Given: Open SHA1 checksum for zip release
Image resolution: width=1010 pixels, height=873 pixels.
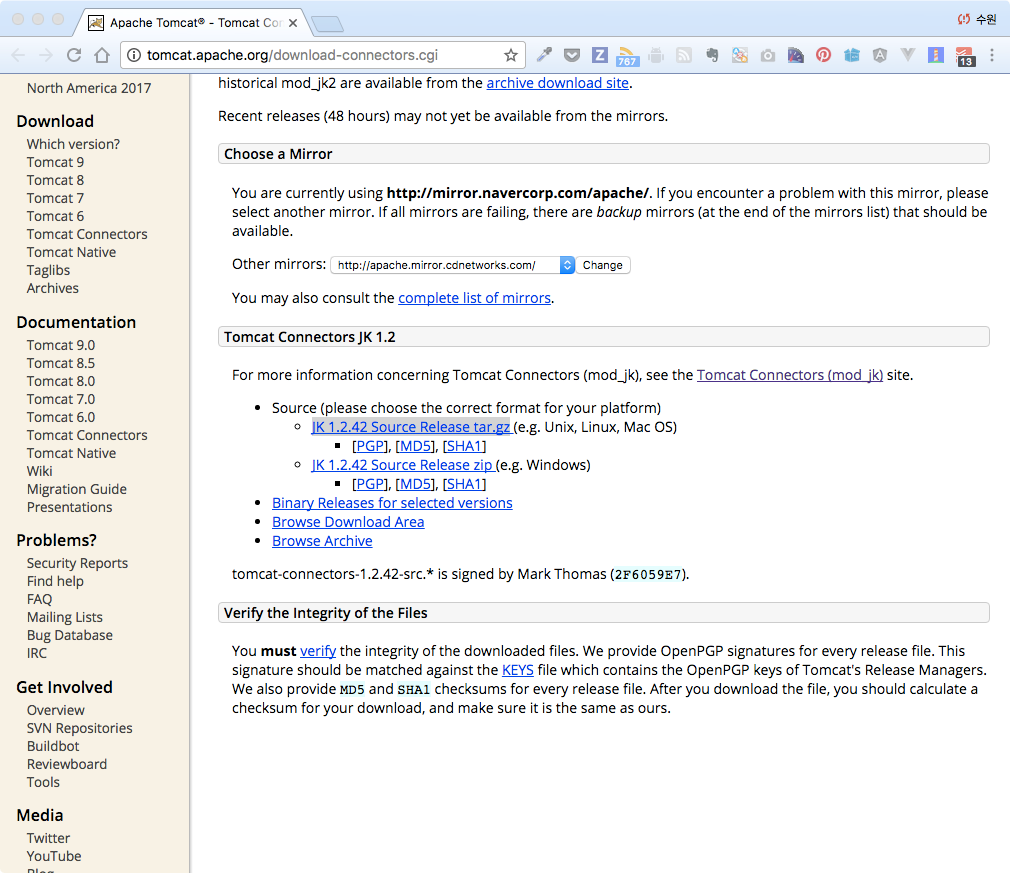Looking at the screenshot, I should [x=464, y=484].
